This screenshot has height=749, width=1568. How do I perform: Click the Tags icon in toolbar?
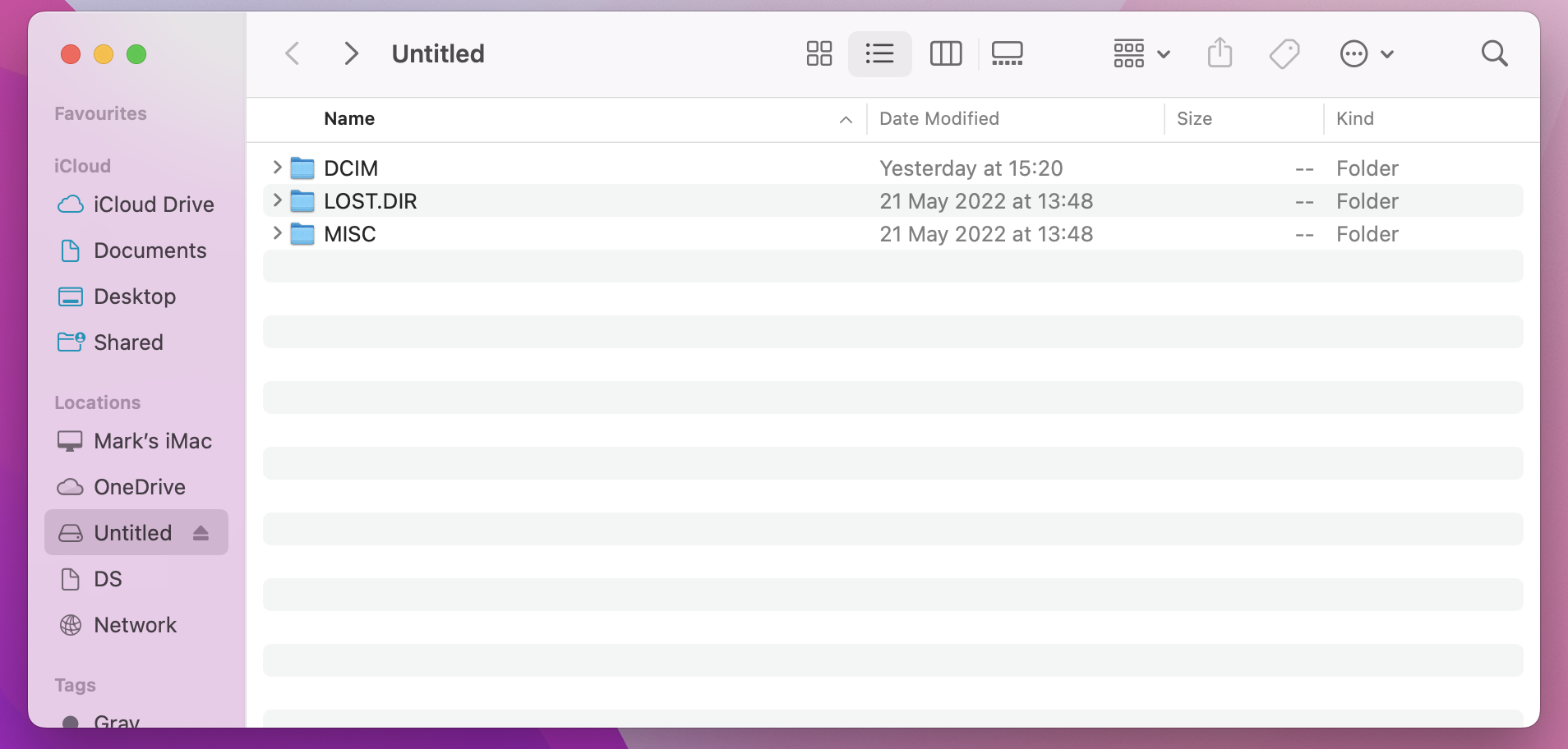tap(1284, 54)
